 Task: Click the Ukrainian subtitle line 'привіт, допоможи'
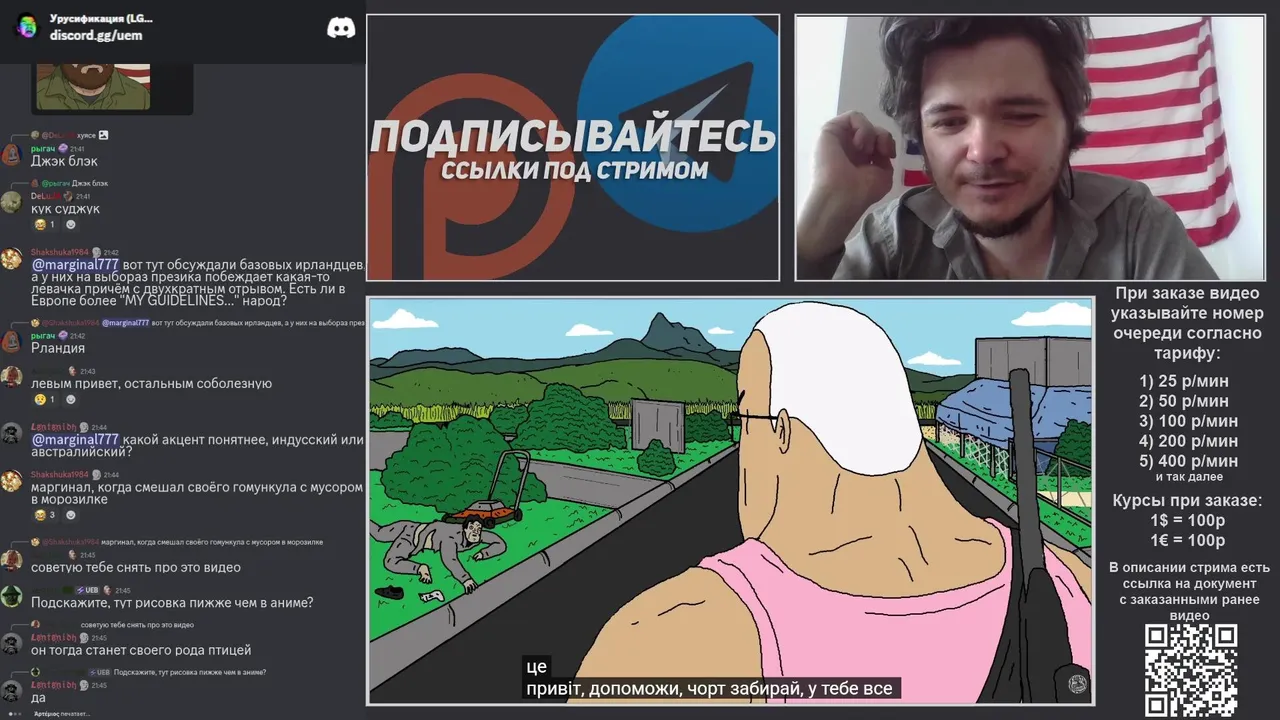[708, 688]
